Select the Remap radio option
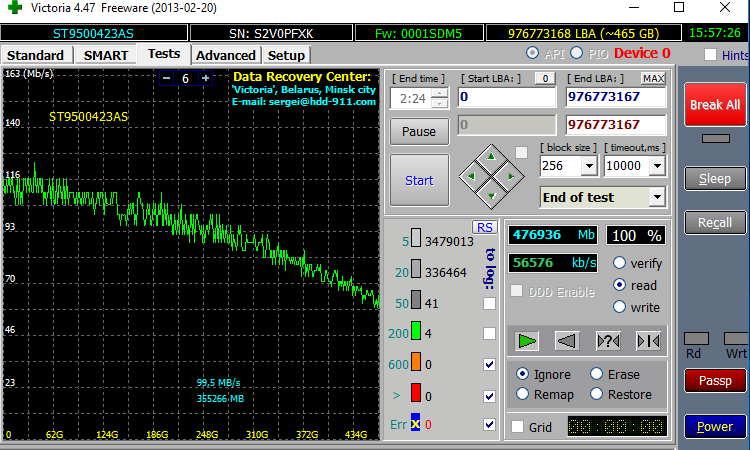The image size is (750, 450). tap(523, 394)
